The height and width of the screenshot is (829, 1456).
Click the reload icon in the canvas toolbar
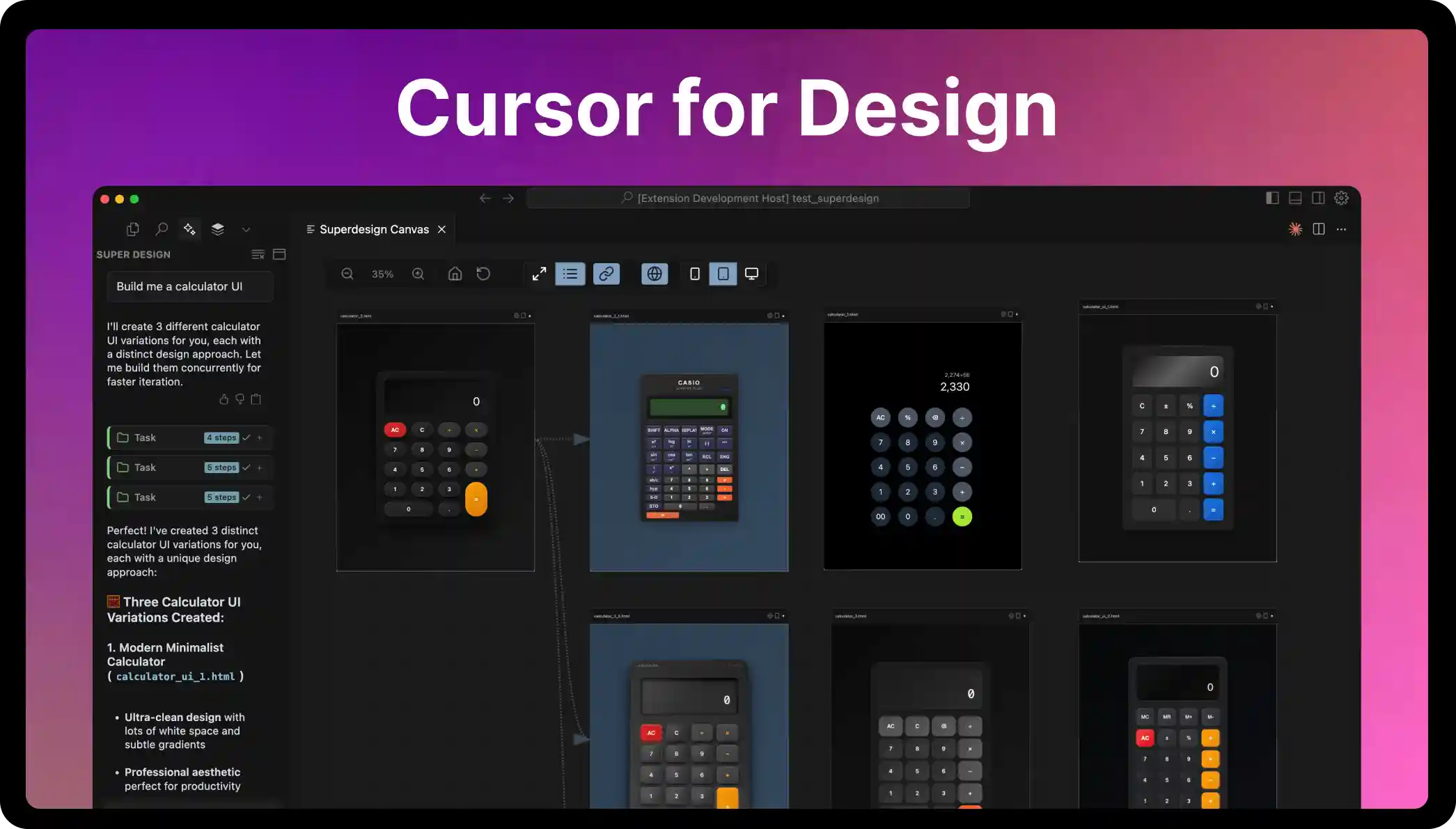(x=483, y=274)
